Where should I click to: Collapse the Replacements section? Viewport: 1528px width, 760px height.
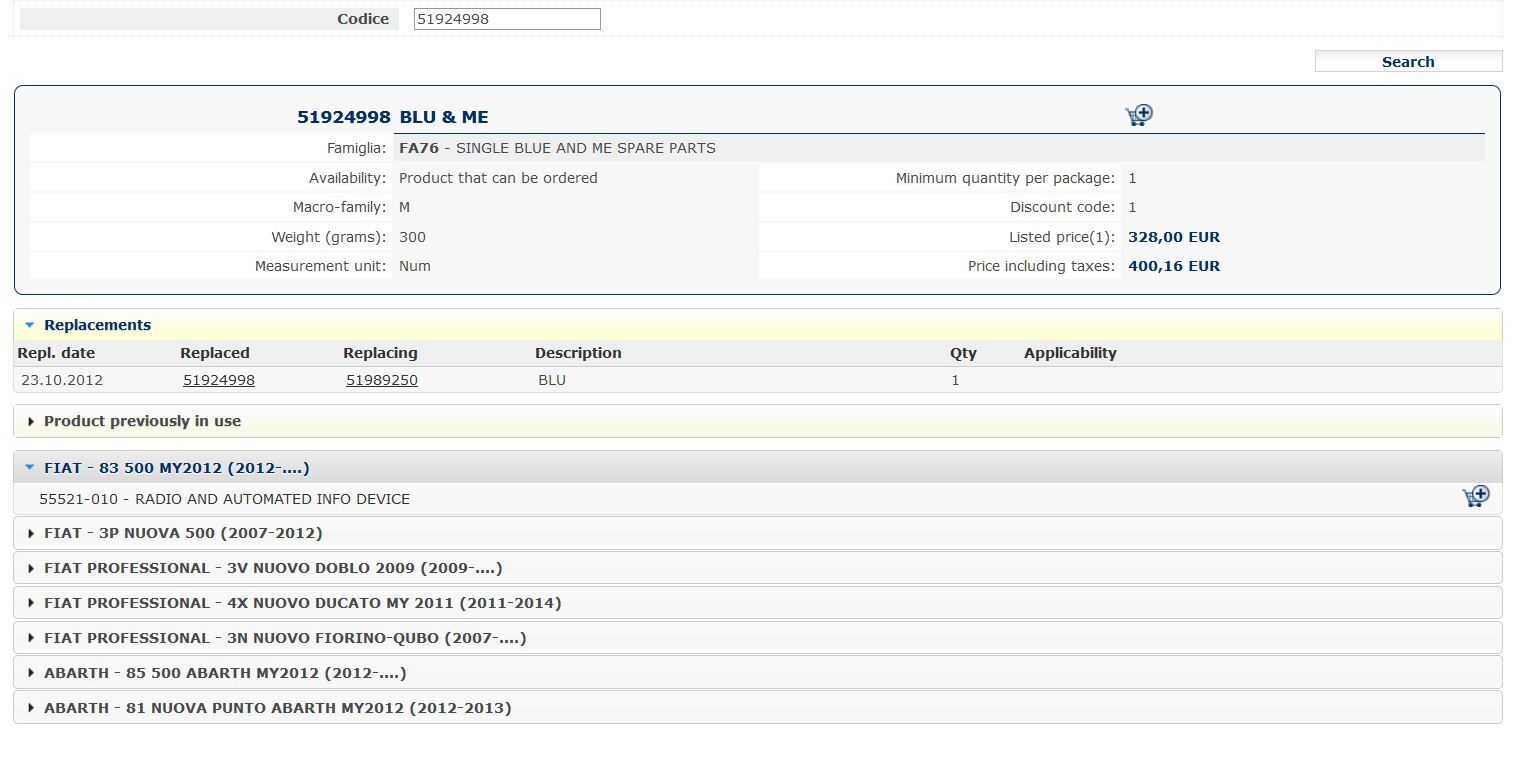[x=758, y=325]
